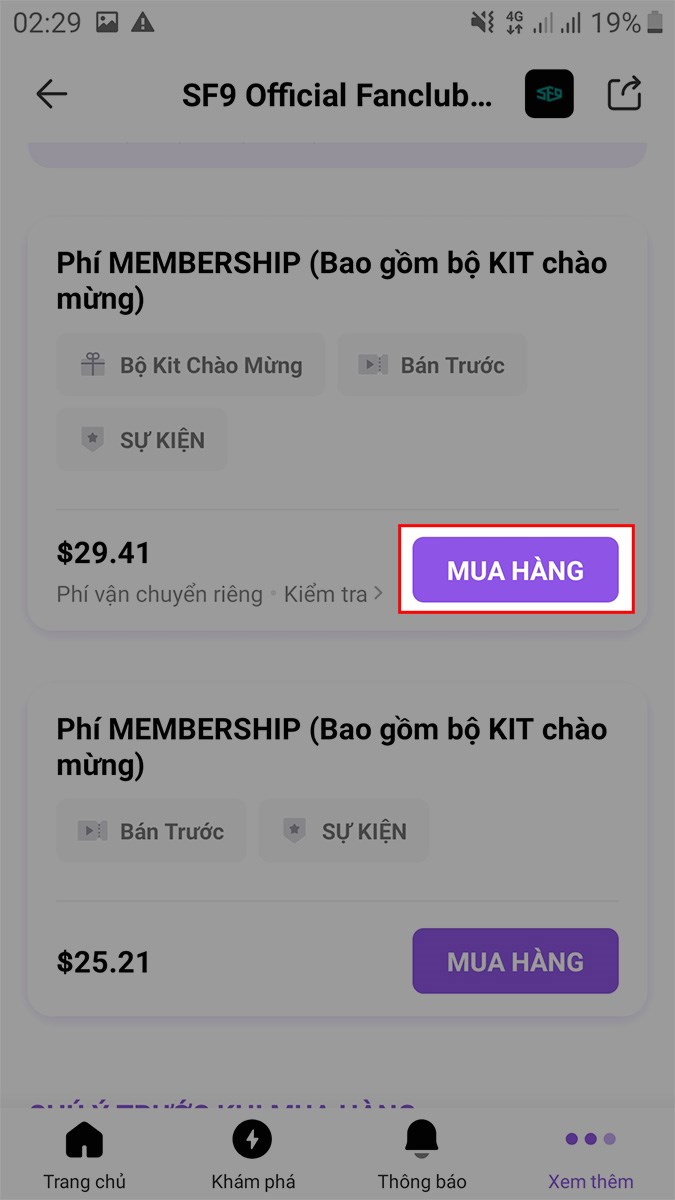Tap the share icon in the header
This screenshot has width=675, height=1200.
click(x=624, y=93)
